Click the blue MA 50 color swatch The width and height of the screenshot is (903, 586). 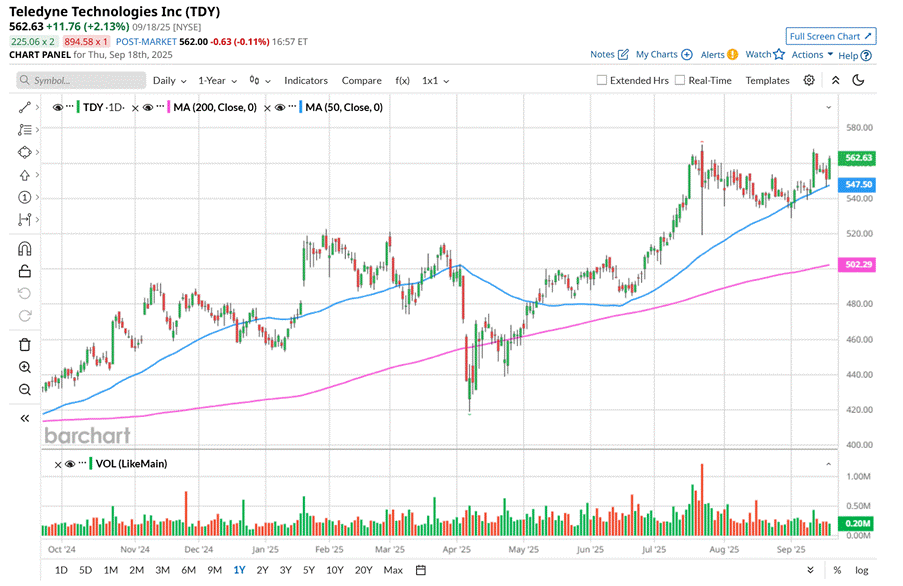[300, 107]
